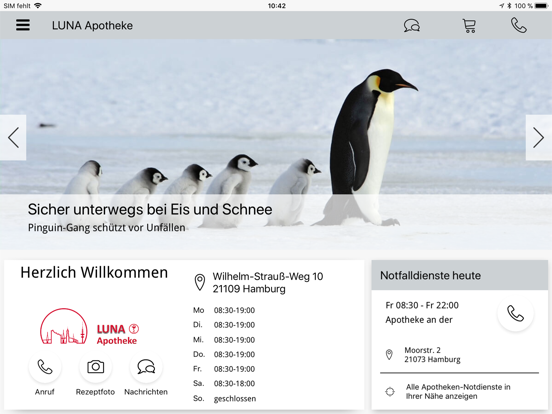Tap the So. geschlossen row

tap(224, 399)
